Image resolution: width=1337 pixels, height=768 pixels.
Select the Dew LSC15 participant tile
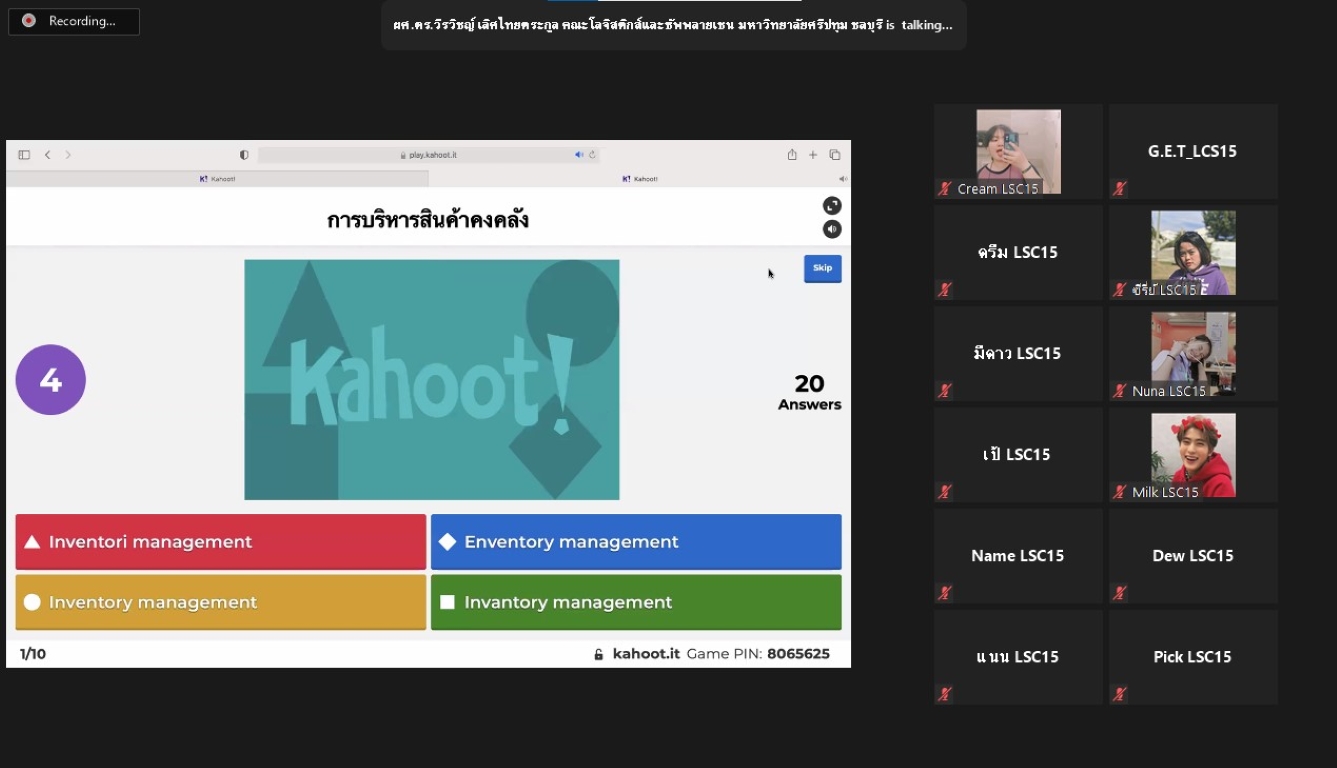coord(1193,556)
